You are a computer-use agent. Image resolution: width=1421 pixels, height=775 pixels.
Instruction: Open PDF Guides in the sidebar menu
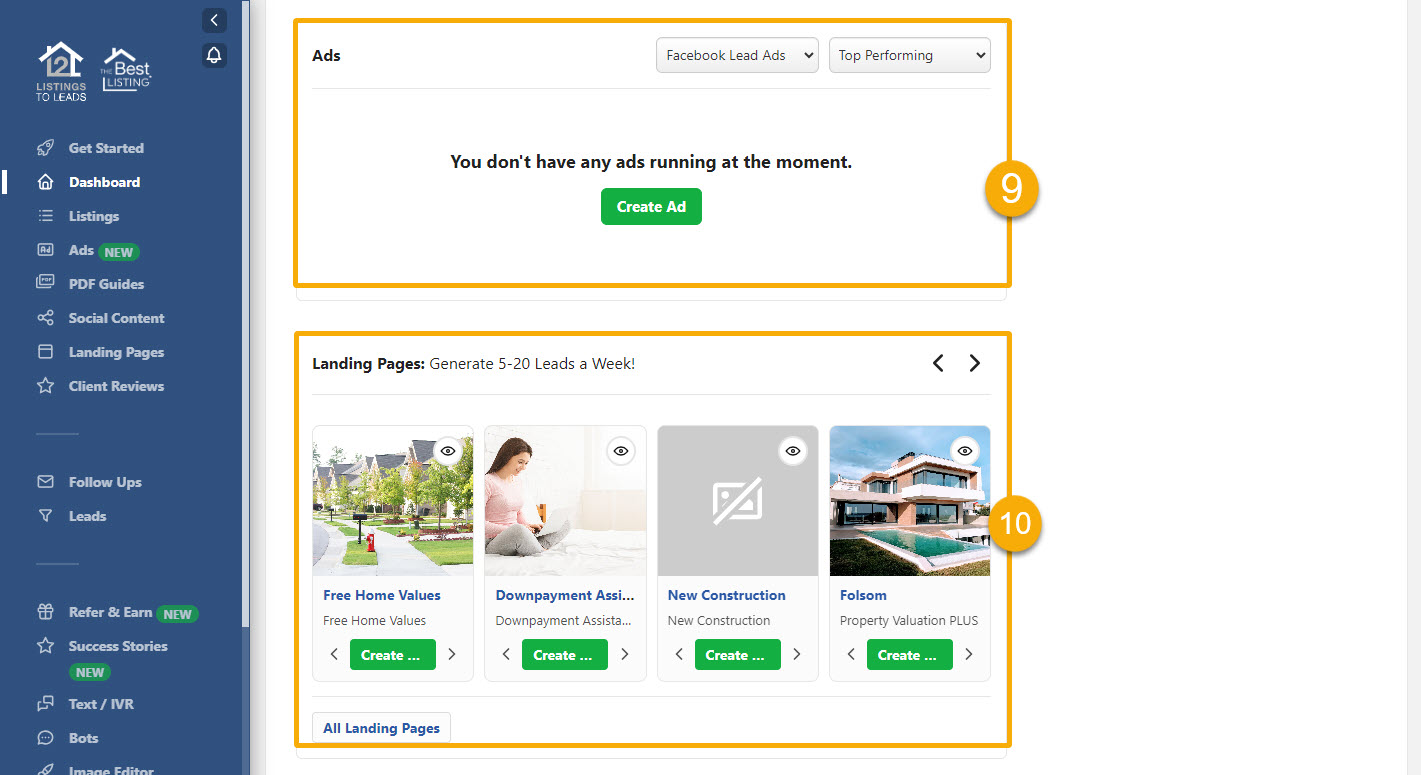(x=106, y=284)
